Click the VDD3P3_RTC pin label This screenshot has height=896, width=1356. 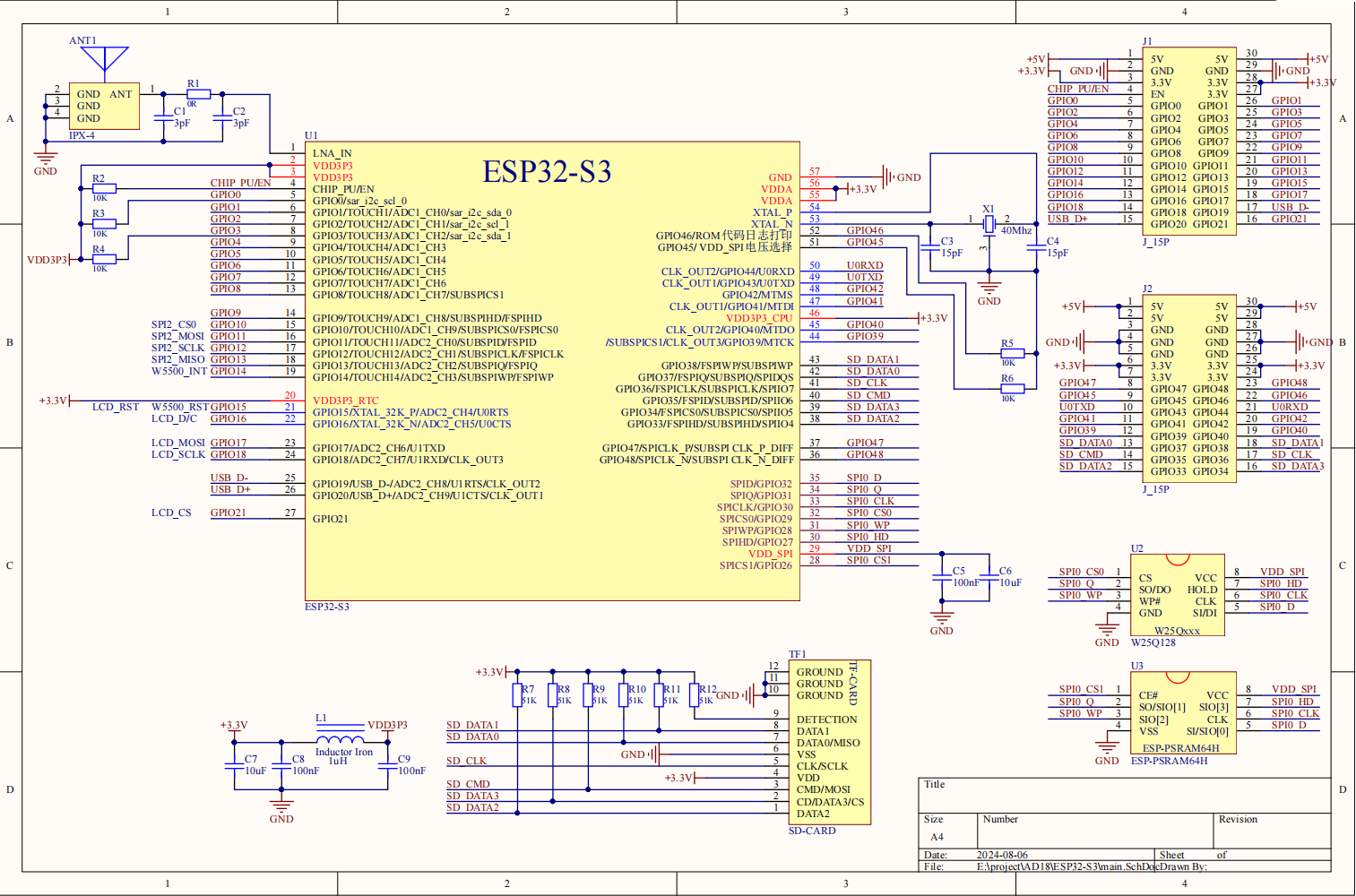[345, 401]
